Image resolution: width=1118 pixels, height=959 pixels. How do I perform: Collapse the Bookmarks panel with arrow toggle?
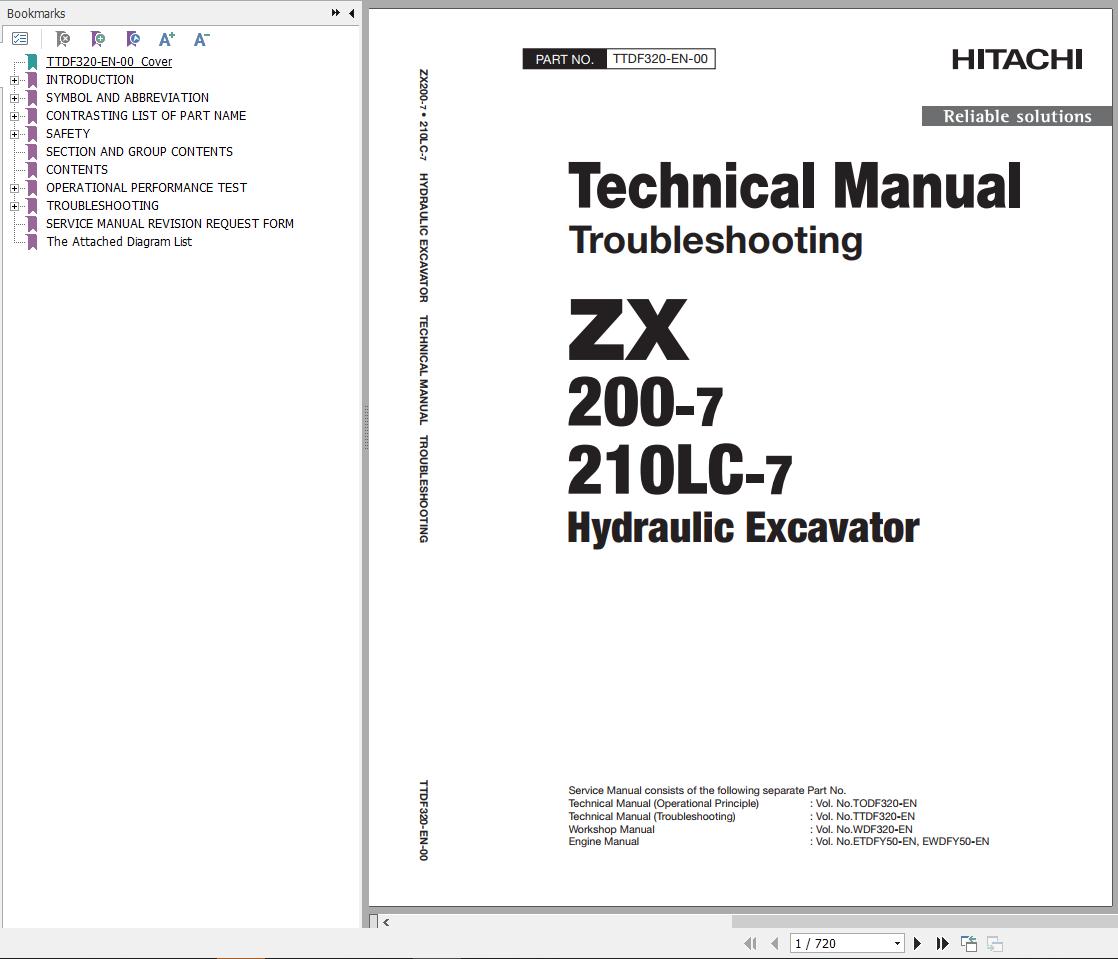349,13
